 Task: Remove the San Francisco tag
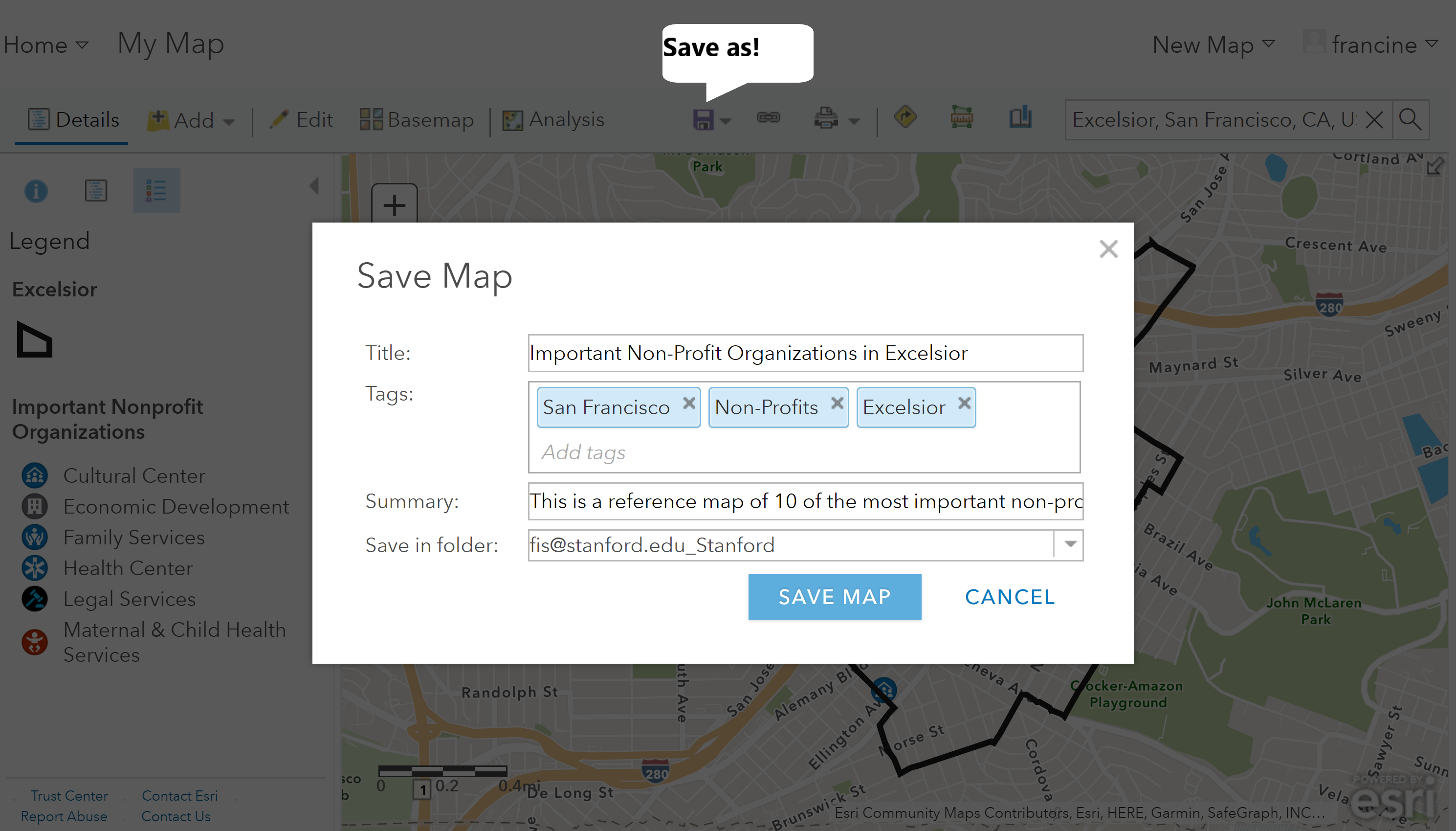click(688, 404)
